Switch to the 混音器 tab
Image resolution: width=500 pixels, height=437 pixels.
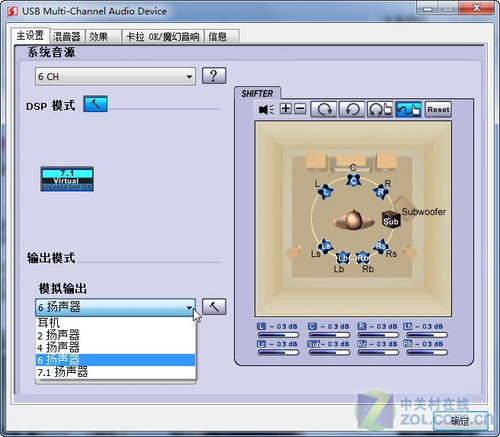click(x=67, y=36)
